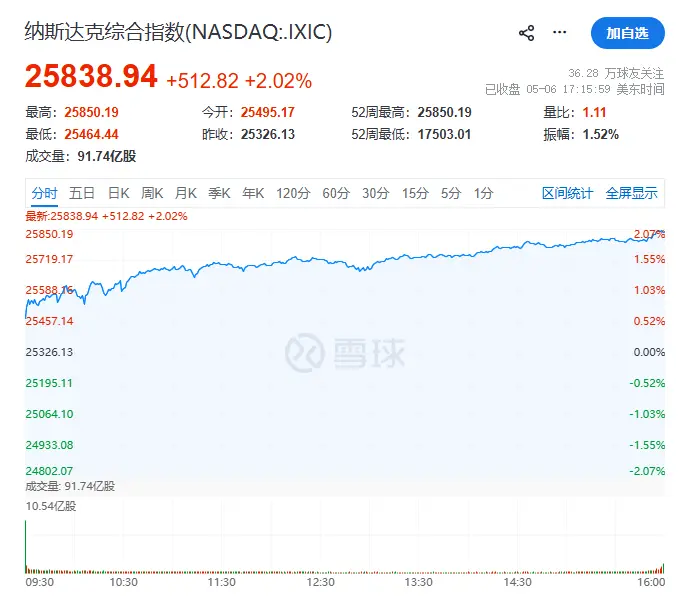The height and width of the screenshot is (604, 682).
Task: Click the 25719.17 price axis label
Action: (x=49, y=259)
